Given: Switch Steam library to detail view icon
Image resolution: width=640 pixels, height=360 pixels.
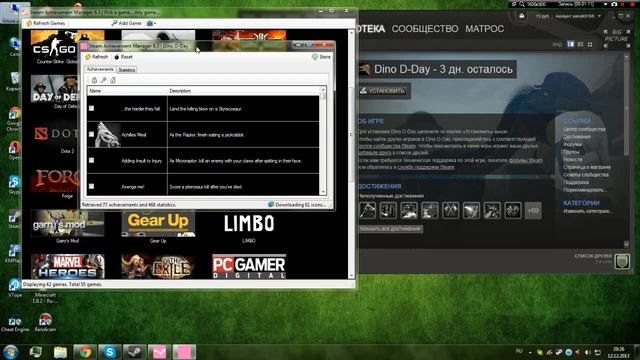Looking at the screenshot, I should 570,44.
